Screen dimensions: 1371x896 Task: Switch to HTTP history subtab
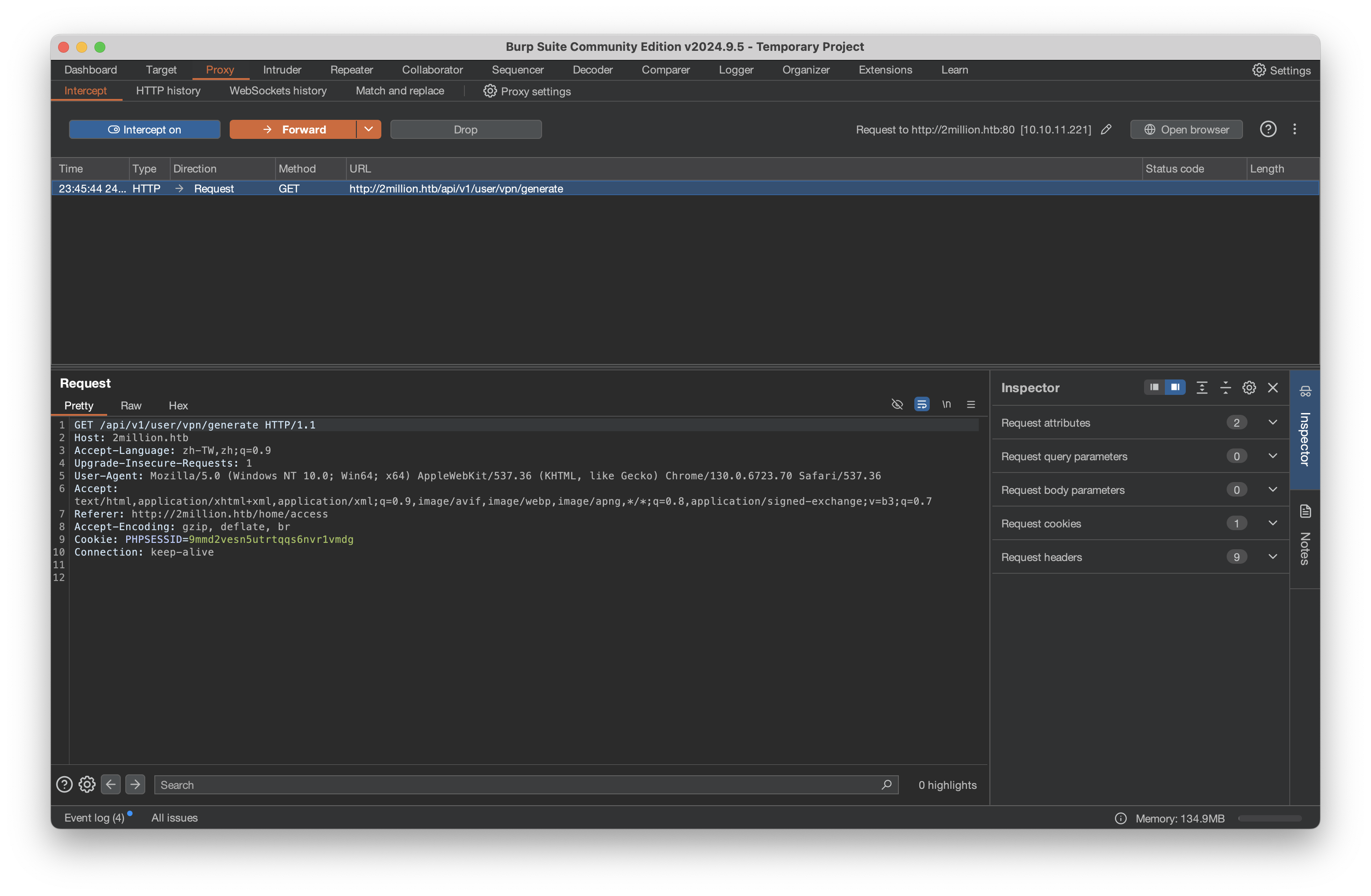[x=168, y=90]
